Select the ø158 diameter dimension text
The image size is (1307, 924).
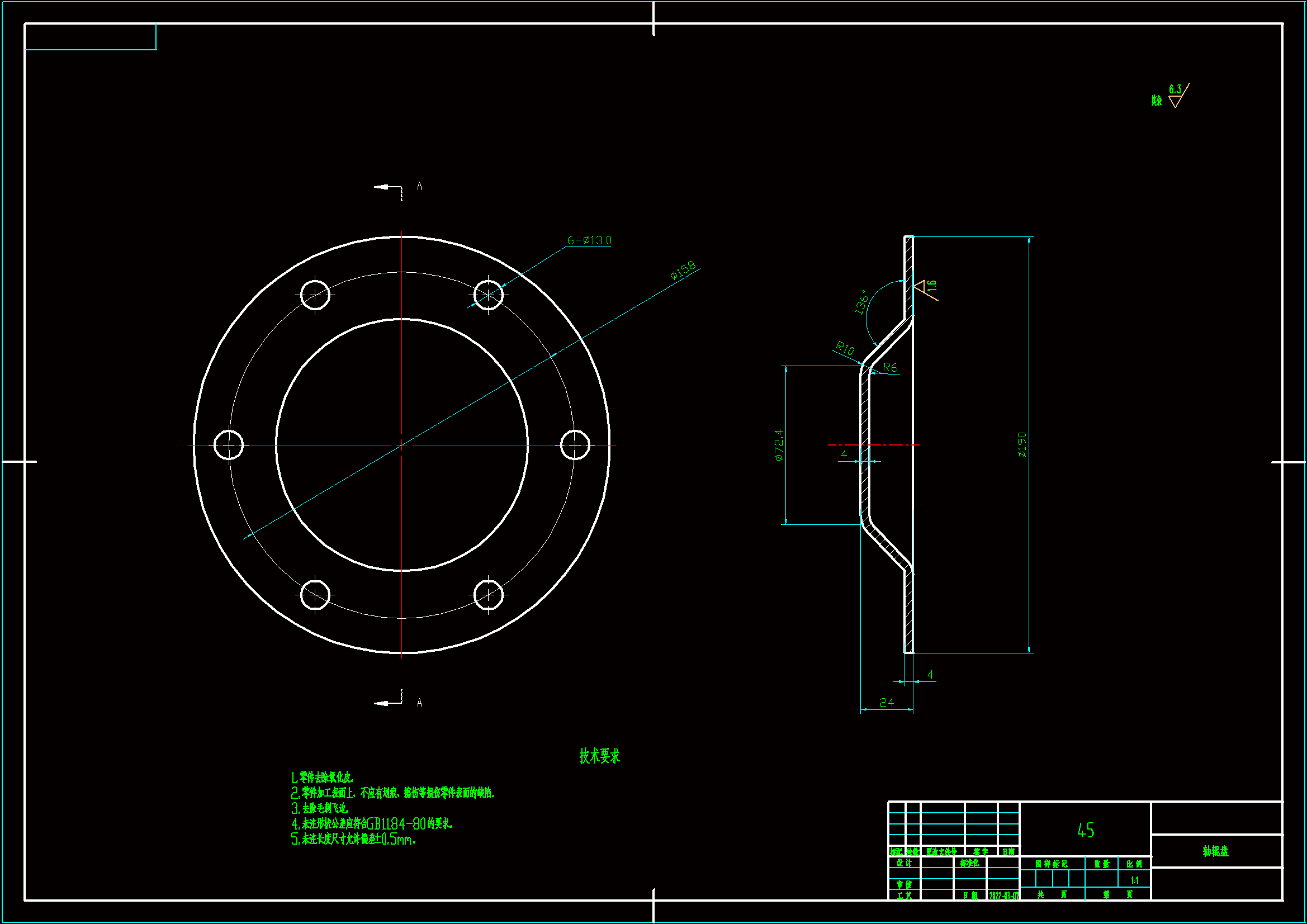[x=683, y=271]
